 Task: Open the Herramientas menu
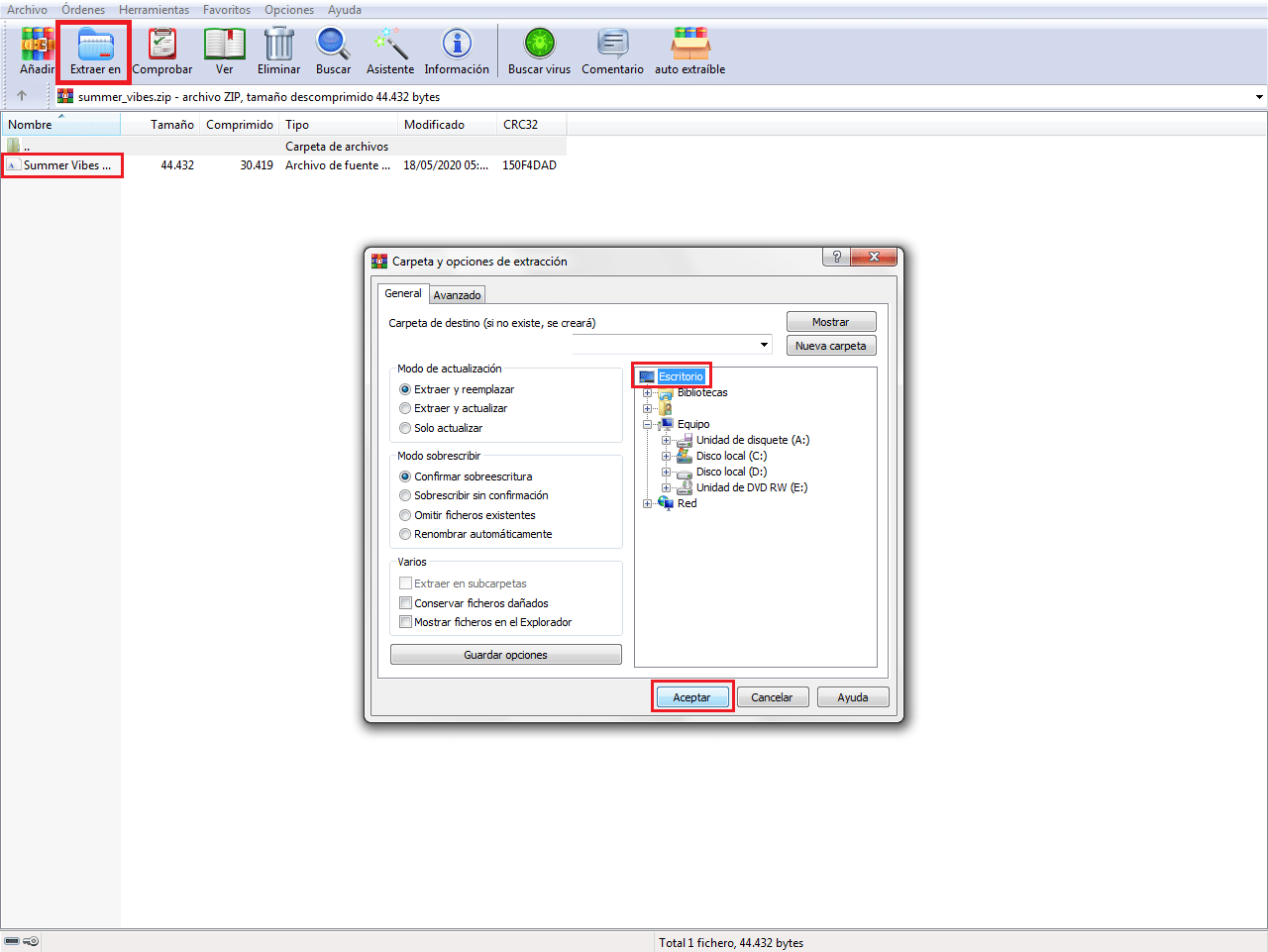(154, 9)
